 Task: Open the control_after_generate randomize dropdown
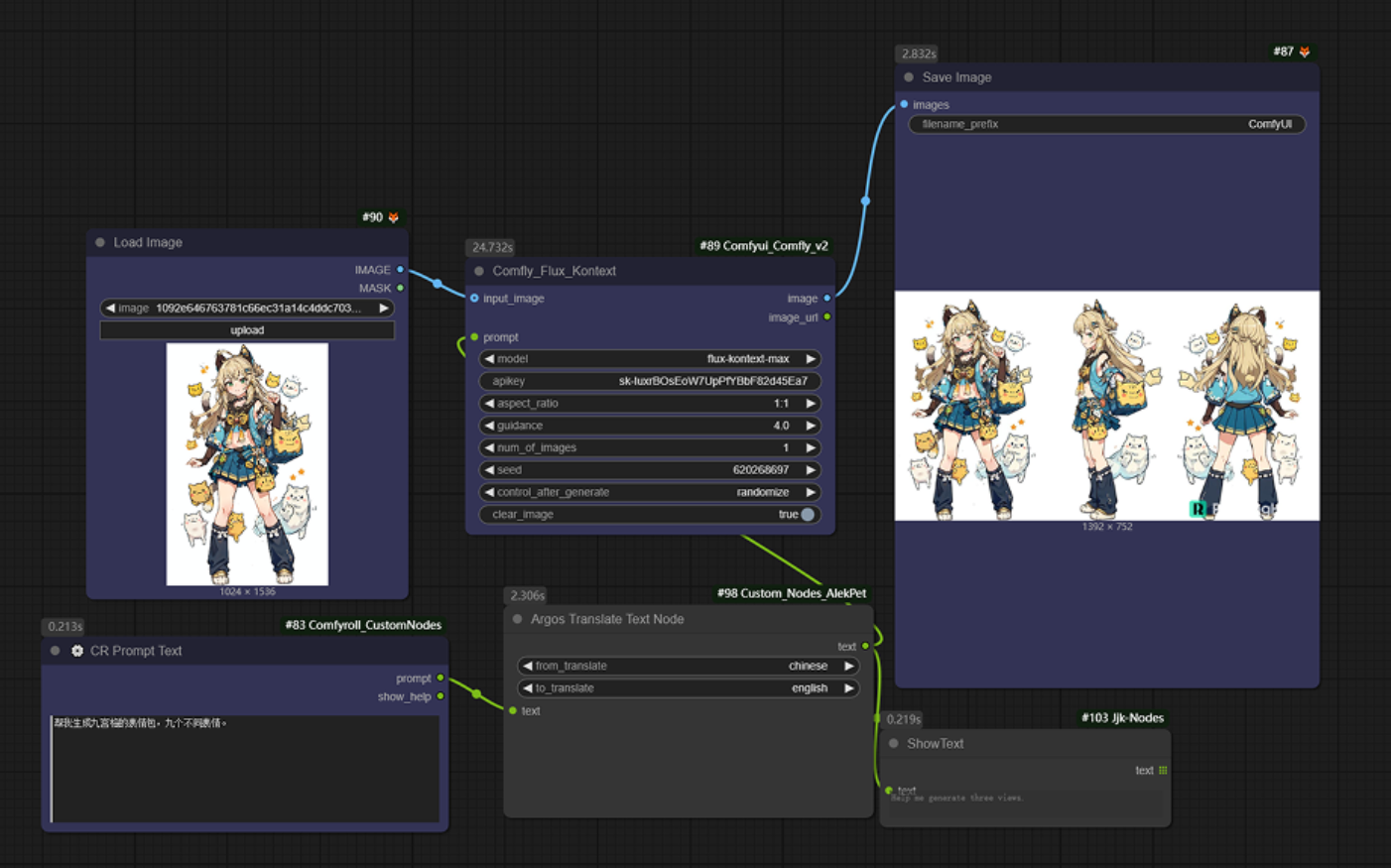(650, 492)
